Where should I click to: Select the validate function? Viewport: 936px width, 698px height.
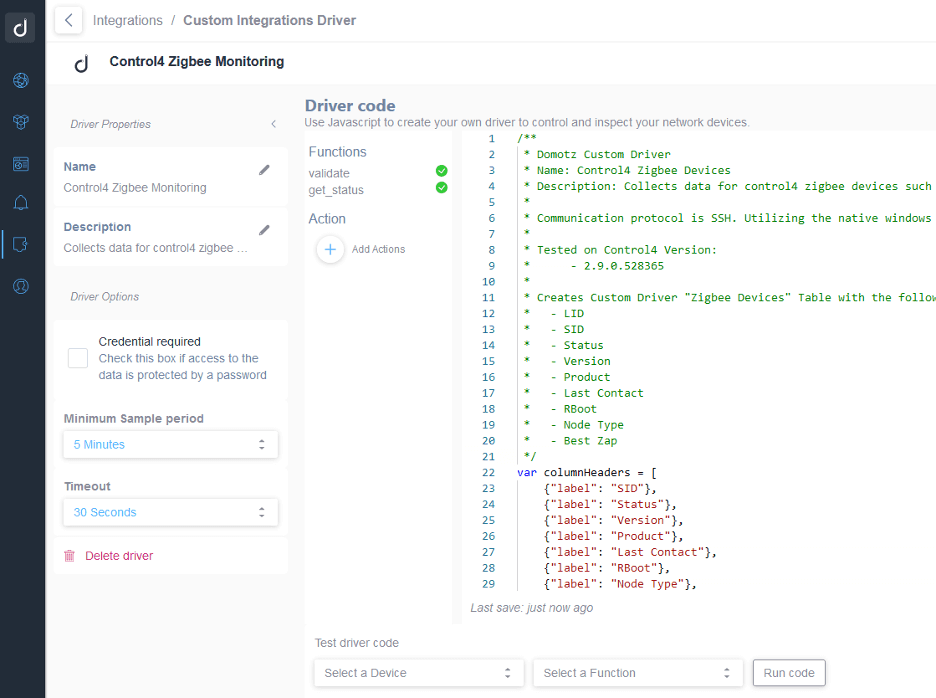pos(329,173)
